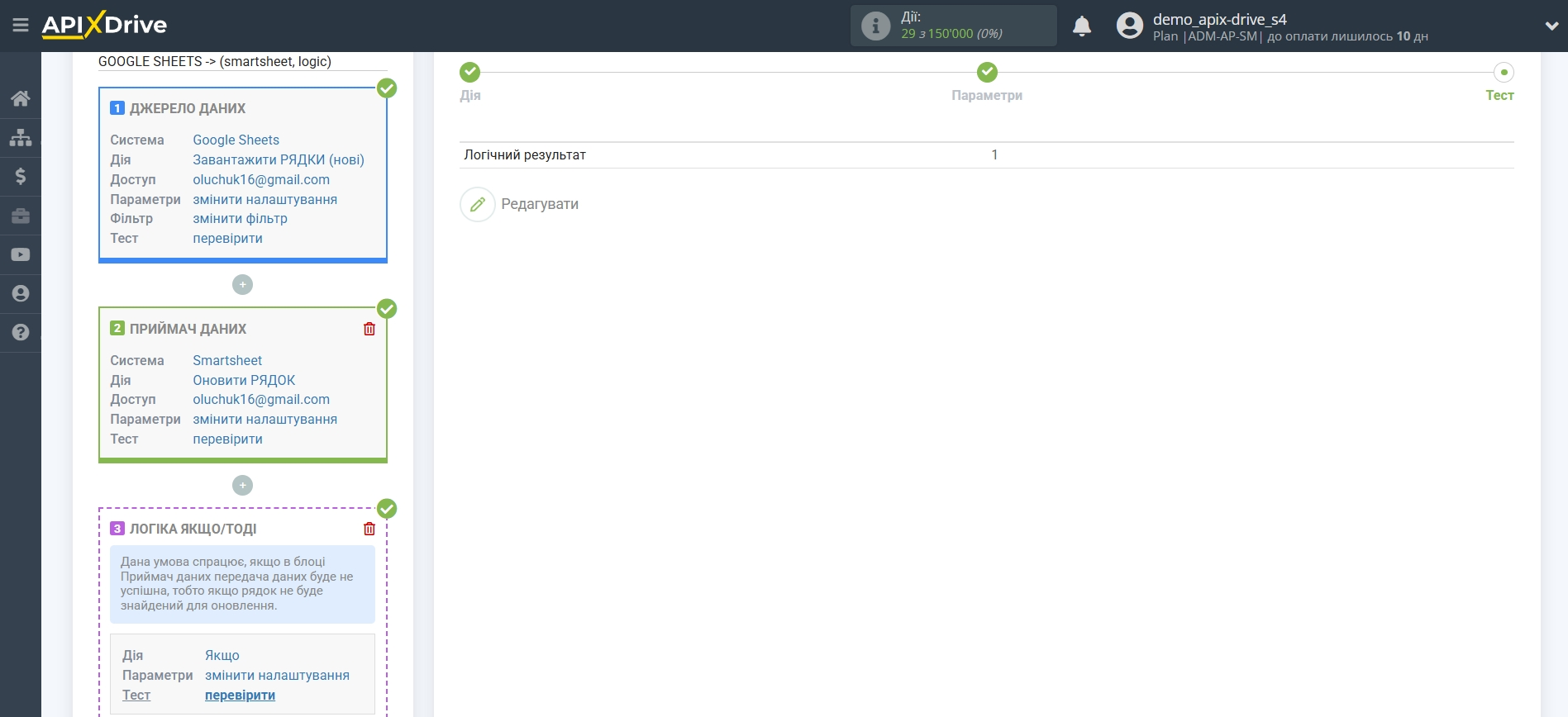Click the Редагувати pencil icon

coord(477,204)
